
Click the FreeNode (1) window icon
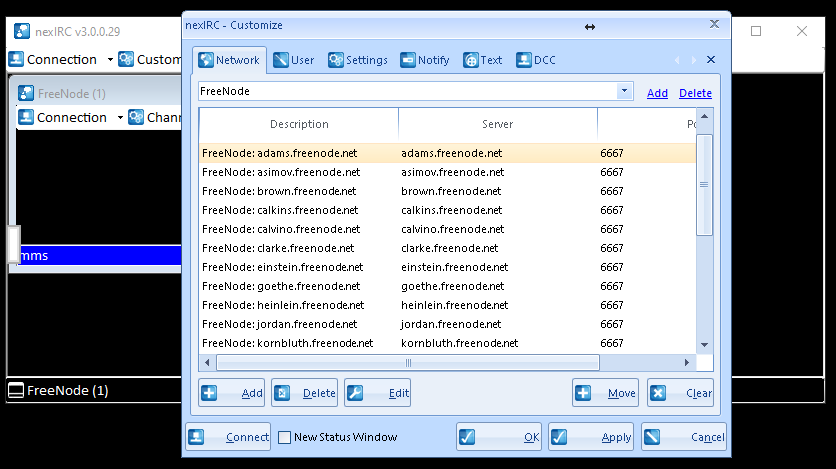pos(26,93)
